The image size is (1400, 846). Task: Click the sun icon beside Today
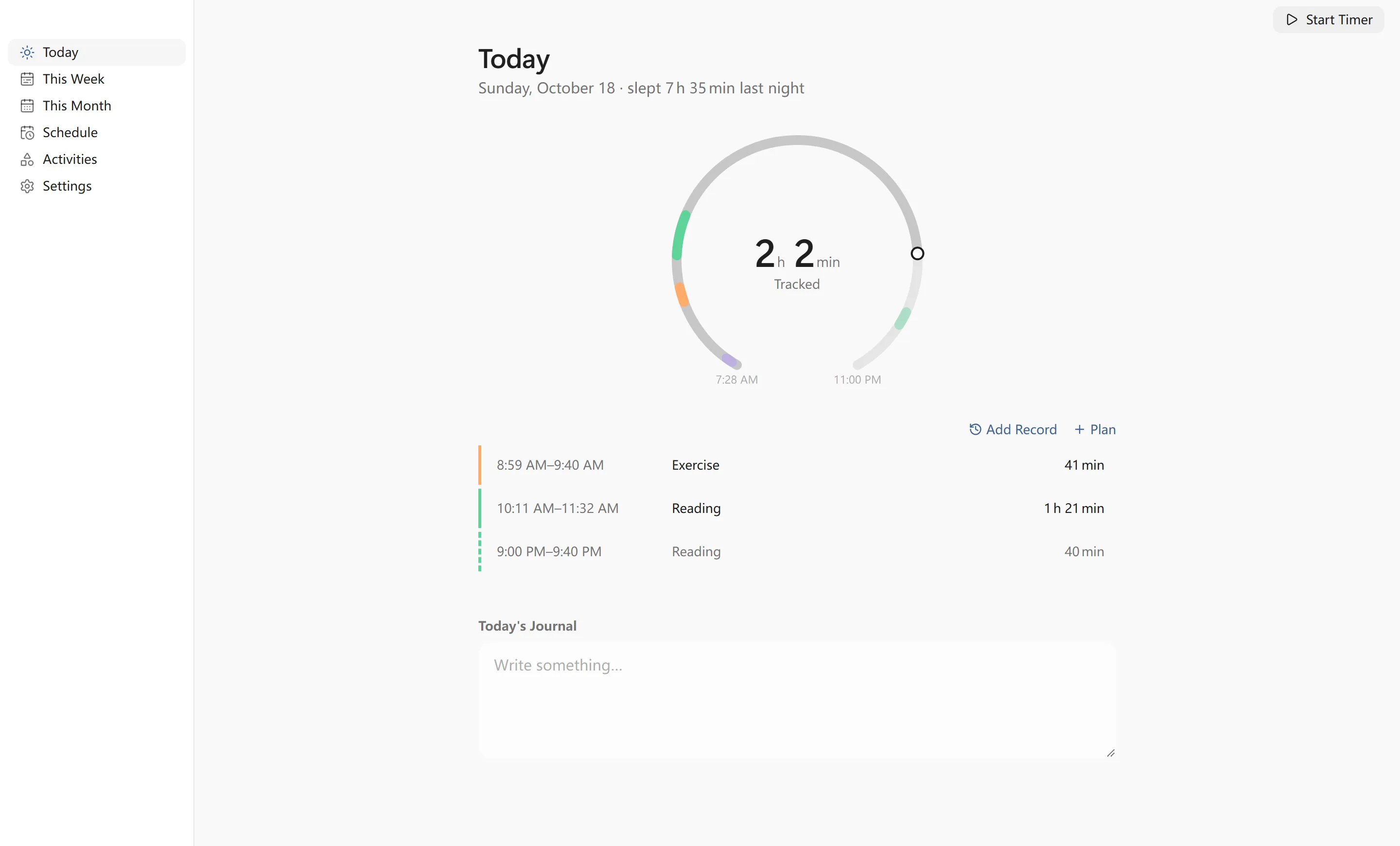tap(27, 53)
